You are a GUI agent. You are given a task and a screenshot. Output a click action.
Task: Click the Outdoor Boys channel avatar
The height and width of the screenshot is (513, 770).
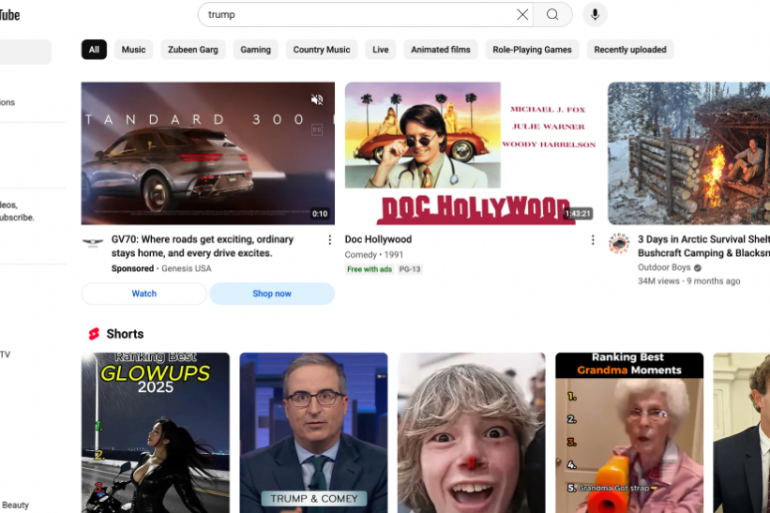click(619, 243)
